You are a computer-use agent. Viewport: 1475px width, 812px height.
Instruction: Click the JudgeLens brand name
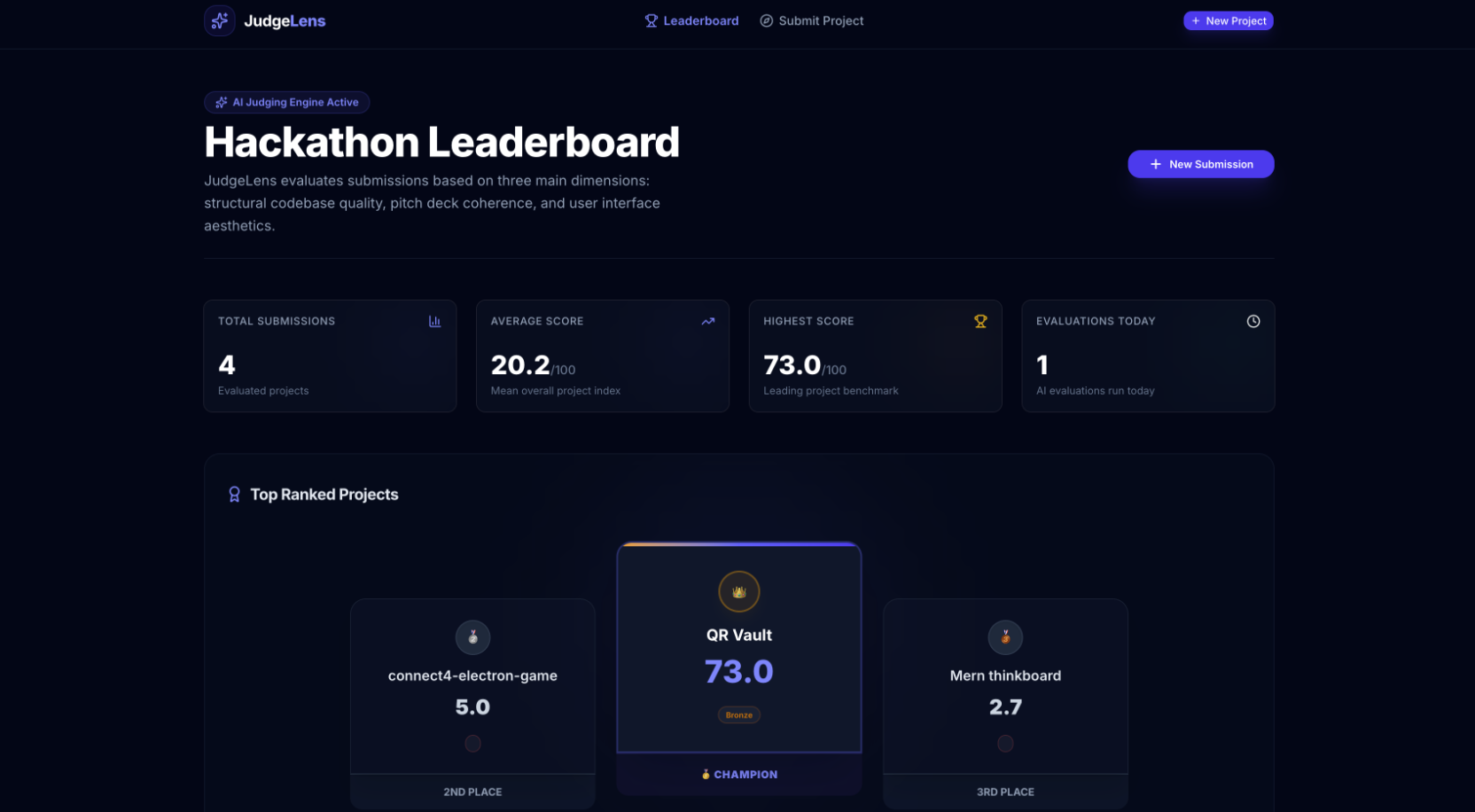[285, 20]
